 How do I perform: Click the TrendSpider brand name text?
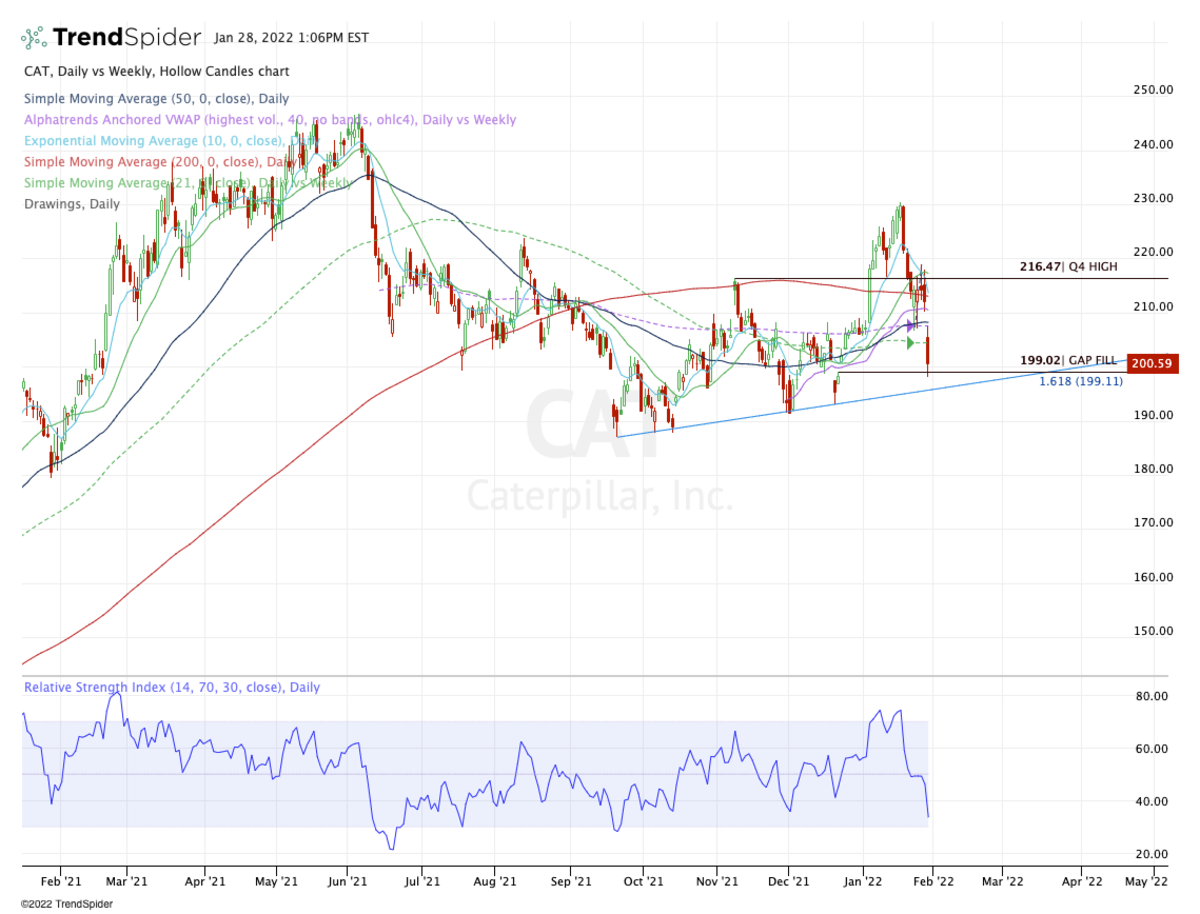(127, 38)
